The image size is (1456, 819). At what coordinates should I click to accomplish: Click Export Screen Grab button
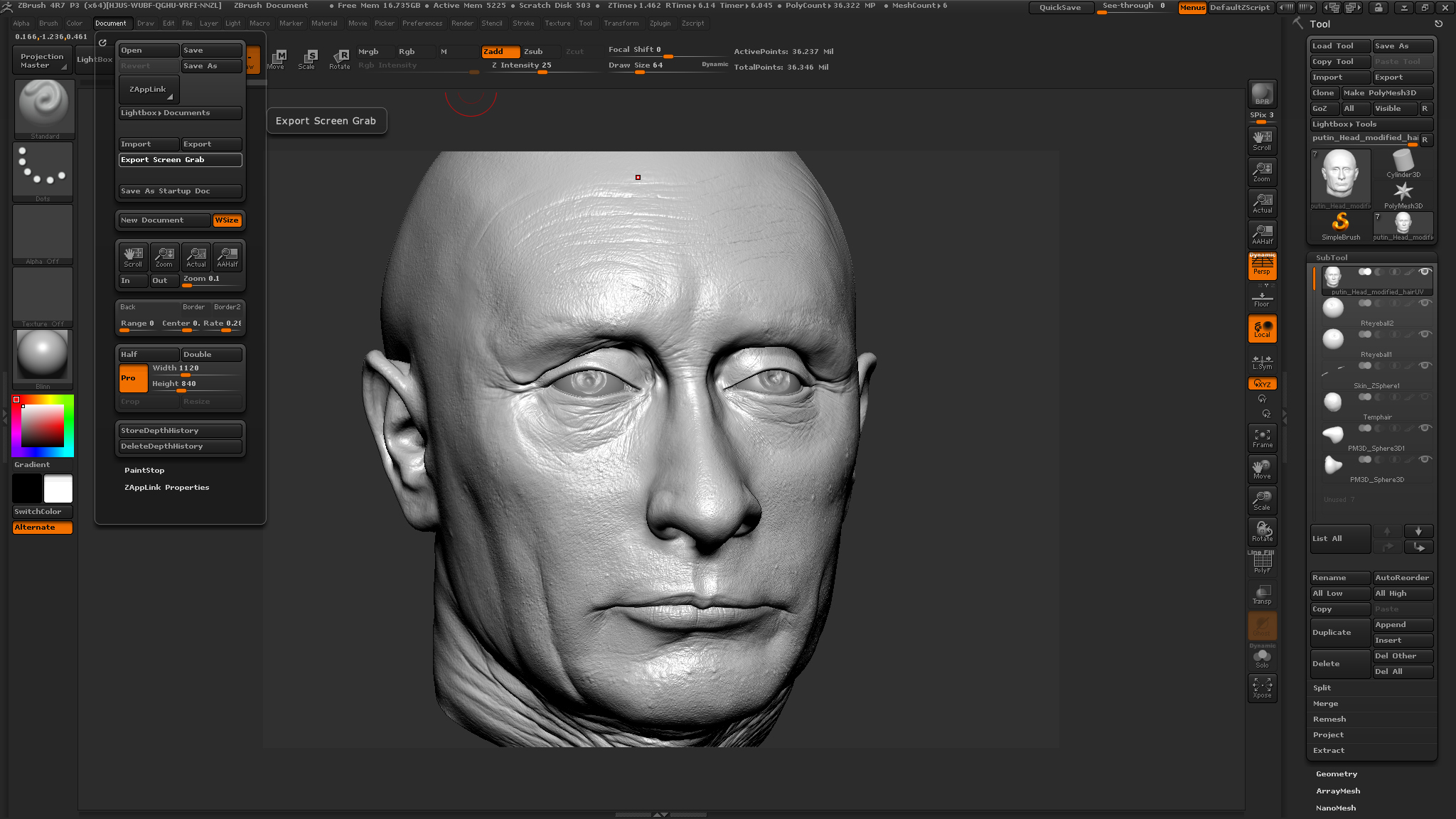click(180, 160)
